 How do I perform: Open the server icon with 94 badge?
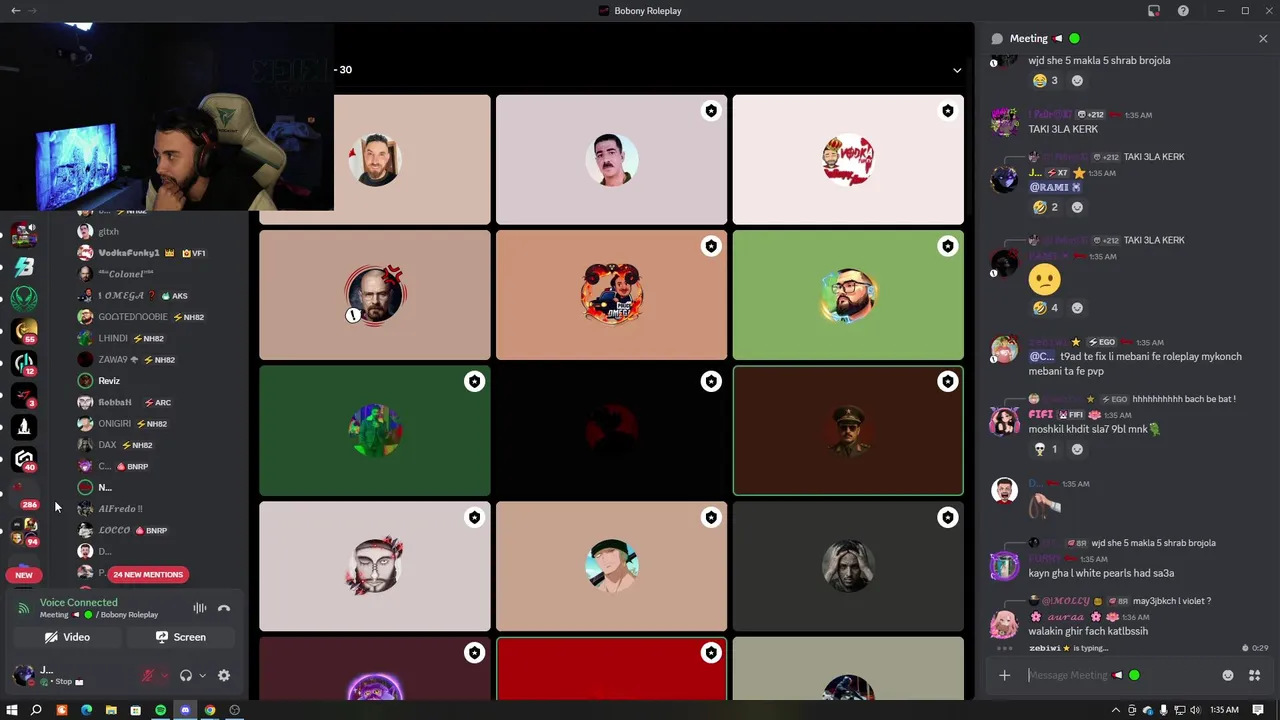point(24,531)
